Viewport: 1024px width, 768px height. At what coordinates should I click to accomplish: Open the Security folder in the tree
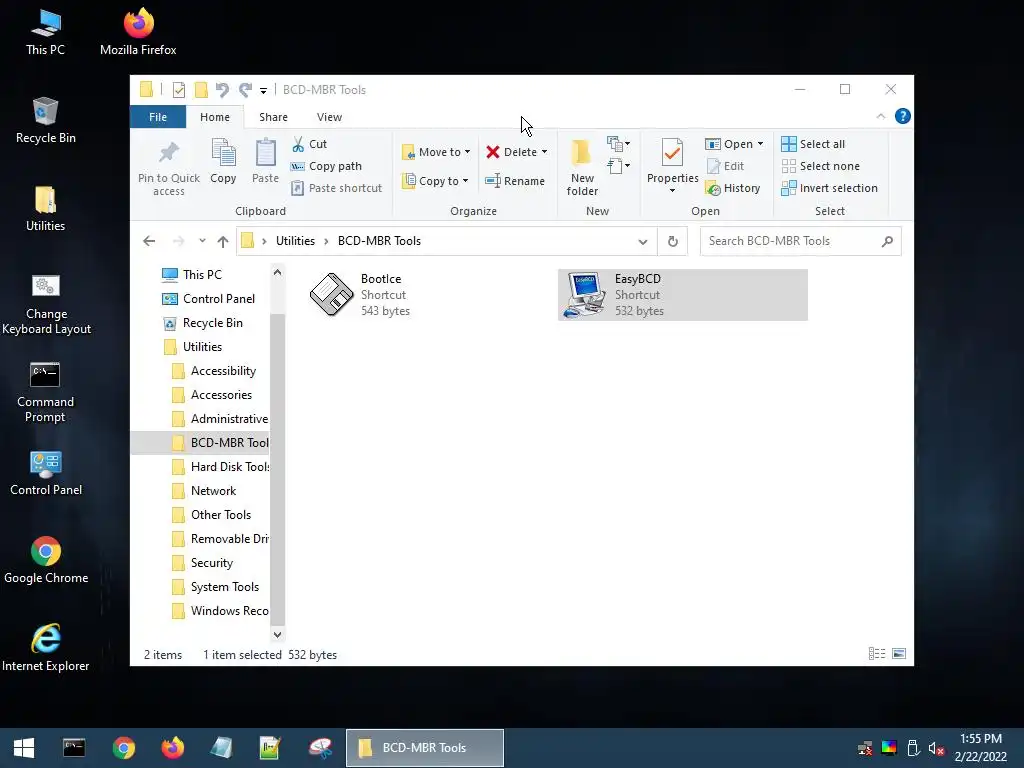(x=212, y=563)
